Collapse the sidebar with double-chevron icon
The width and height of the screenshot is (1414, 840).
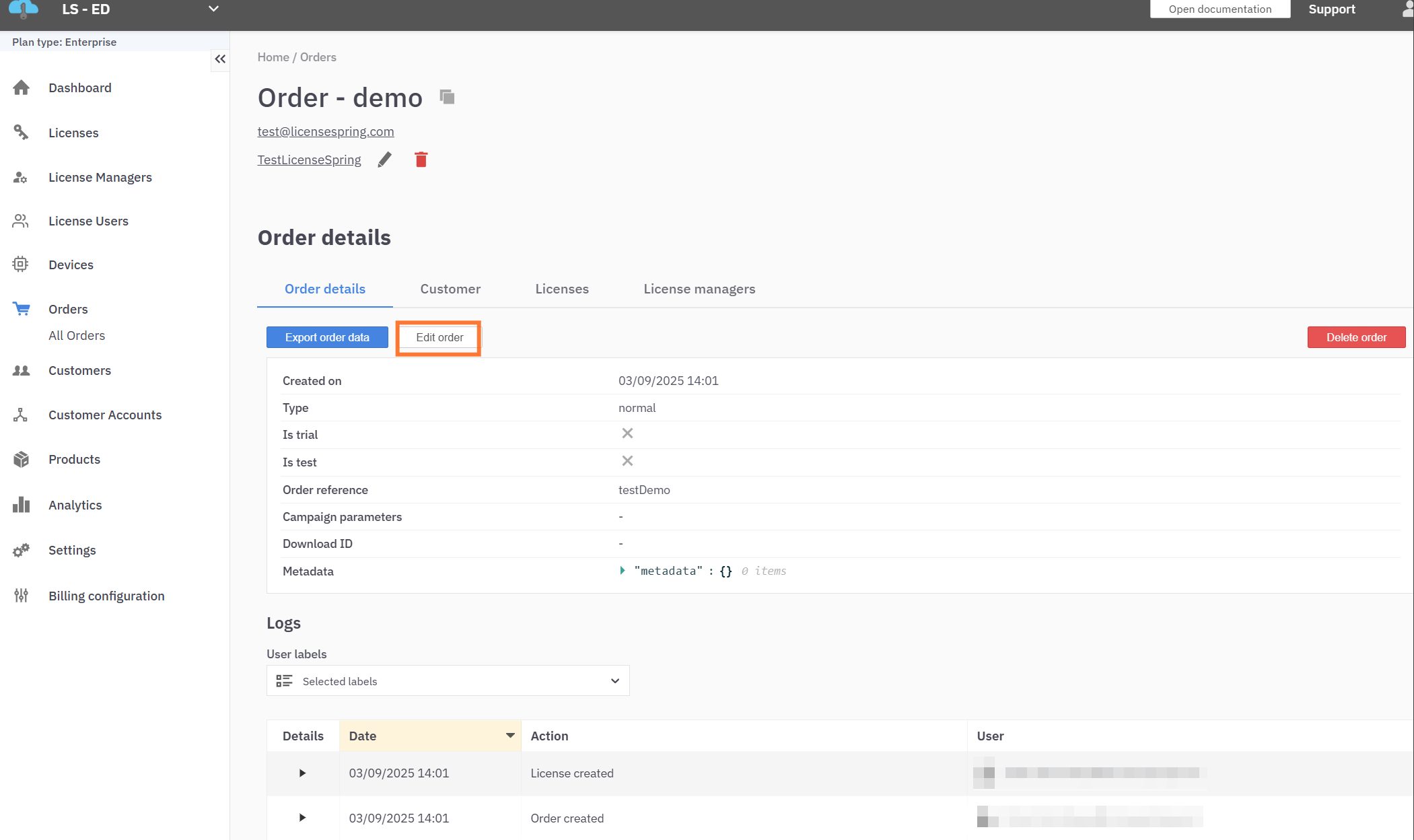click(220, 59)
